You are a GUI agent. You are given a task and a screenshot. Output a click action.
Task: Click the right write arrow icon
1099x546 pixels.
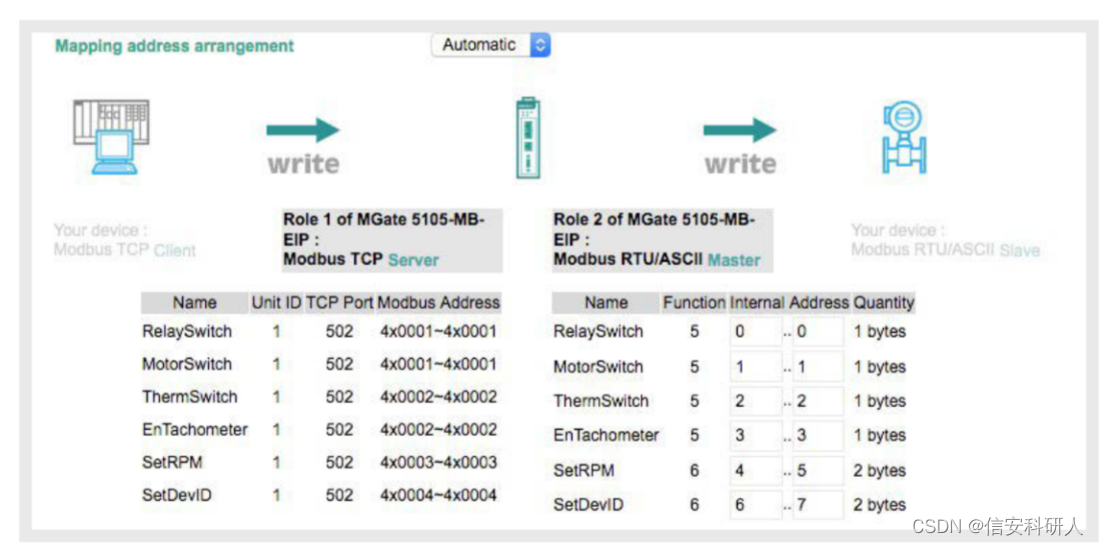(x=740, y=130)
